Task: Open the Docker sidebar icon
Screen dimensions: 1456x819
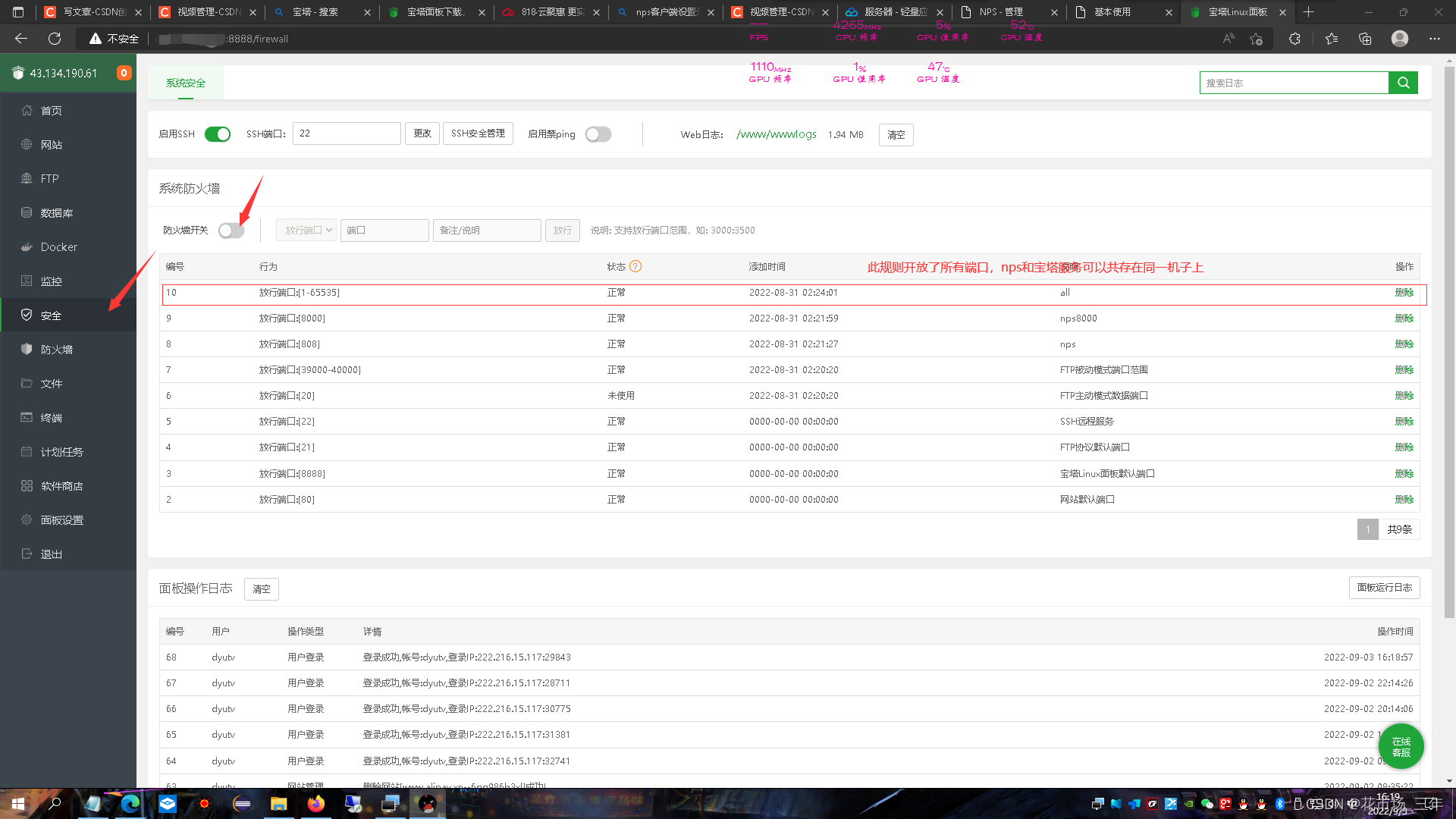Action: [x=27, y=247]
